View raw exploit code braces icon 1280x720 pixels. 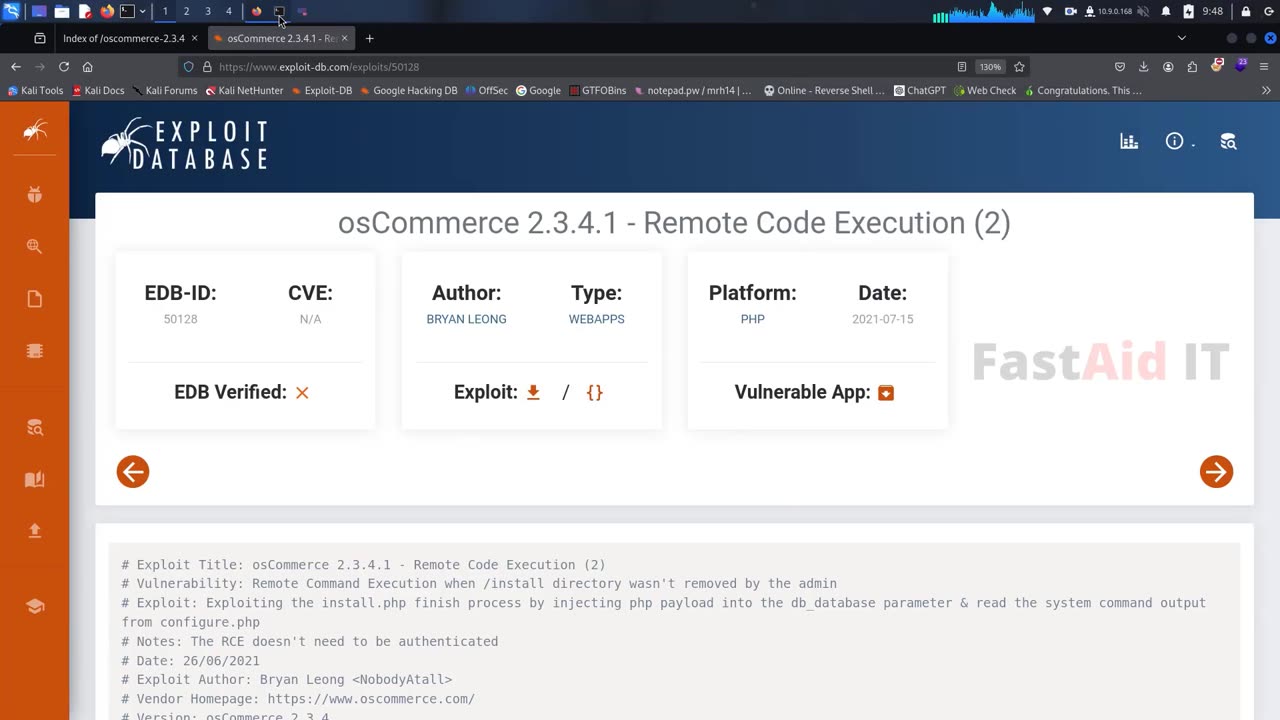tap(594, 392)
